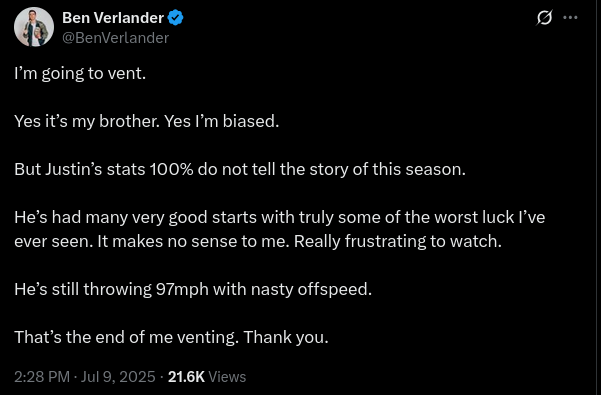Click the line about Justin's stats
The image size is (601, 395).
240,169
